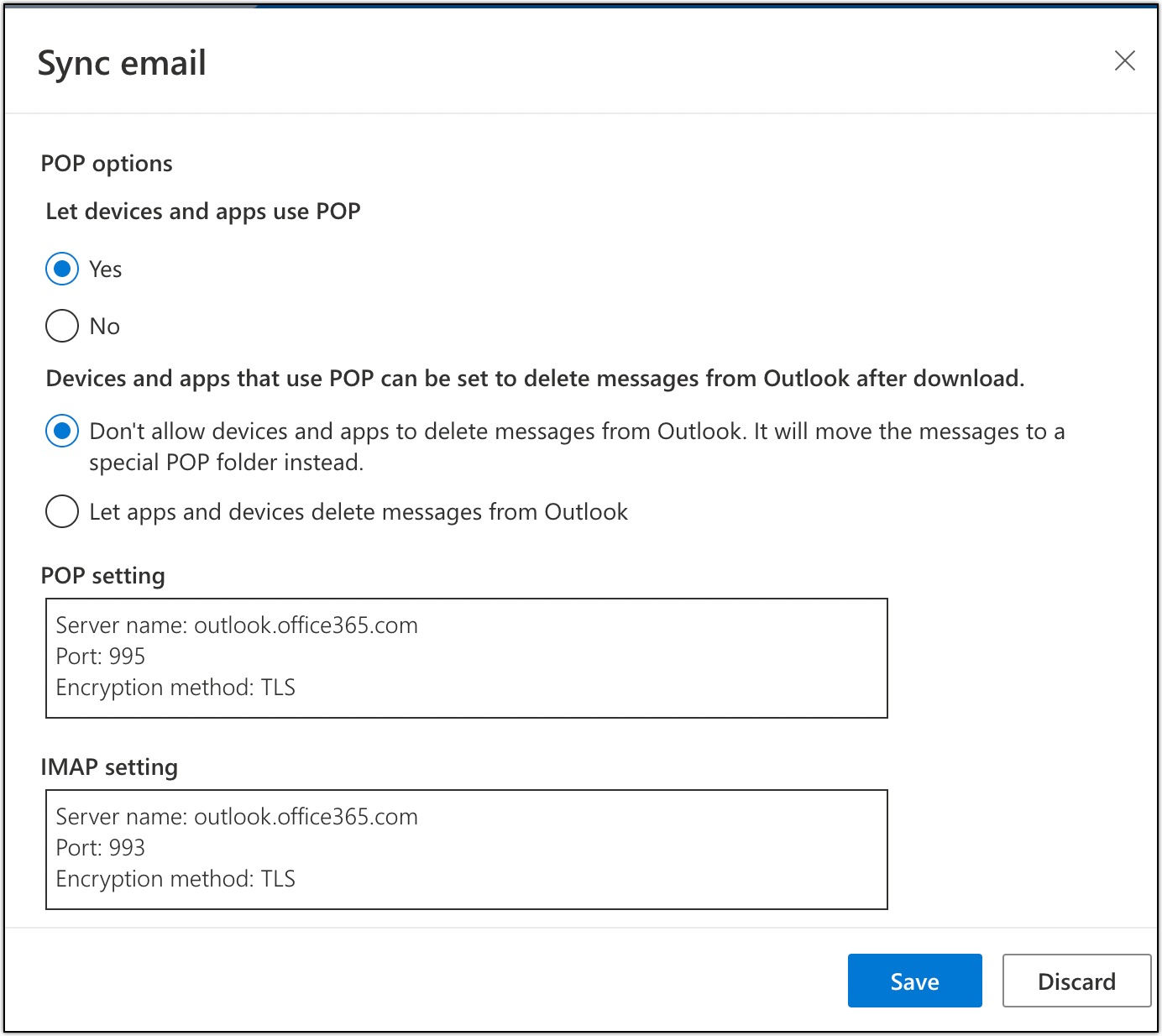Select Let apps and devices delete messages
This screenshot has width=1162, height=1036.
click(62, 512)
